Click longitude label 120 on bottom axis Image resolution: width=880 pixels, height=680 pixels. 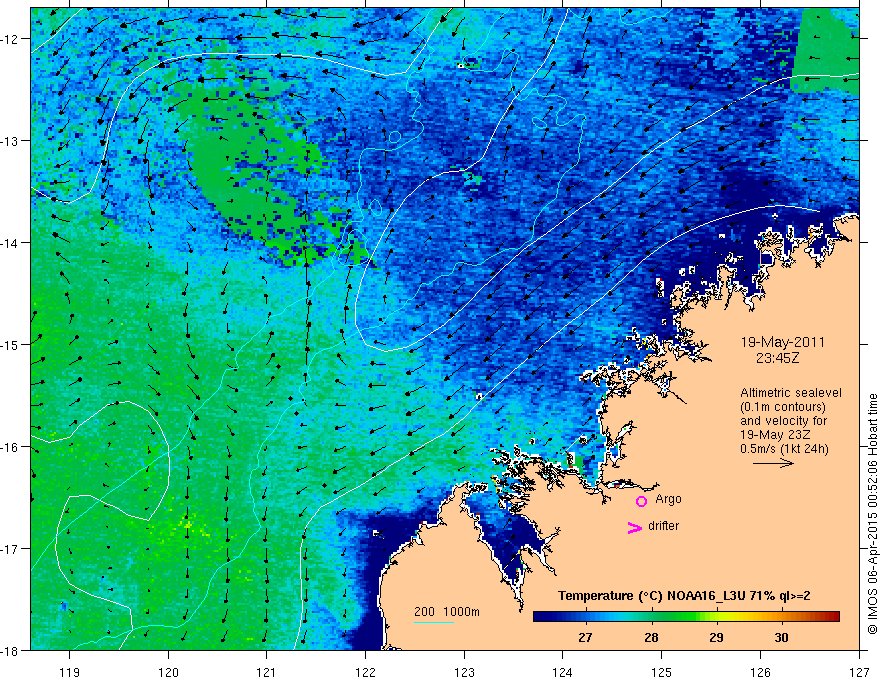pos(168,672)
